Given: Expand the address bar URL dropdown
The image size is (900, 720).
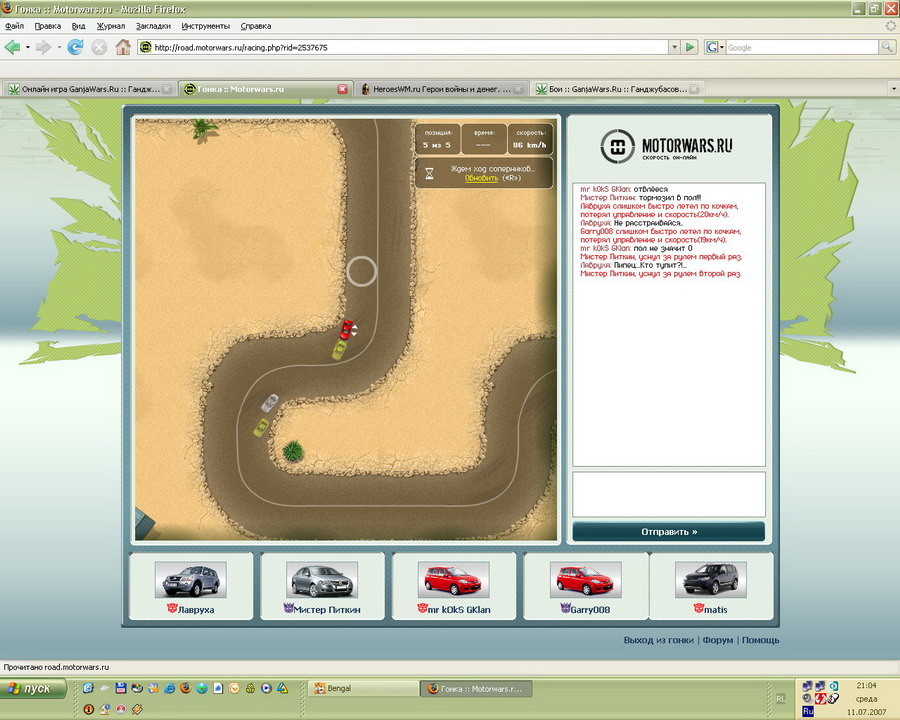Looking at the screenshot, I should point(674,47).
